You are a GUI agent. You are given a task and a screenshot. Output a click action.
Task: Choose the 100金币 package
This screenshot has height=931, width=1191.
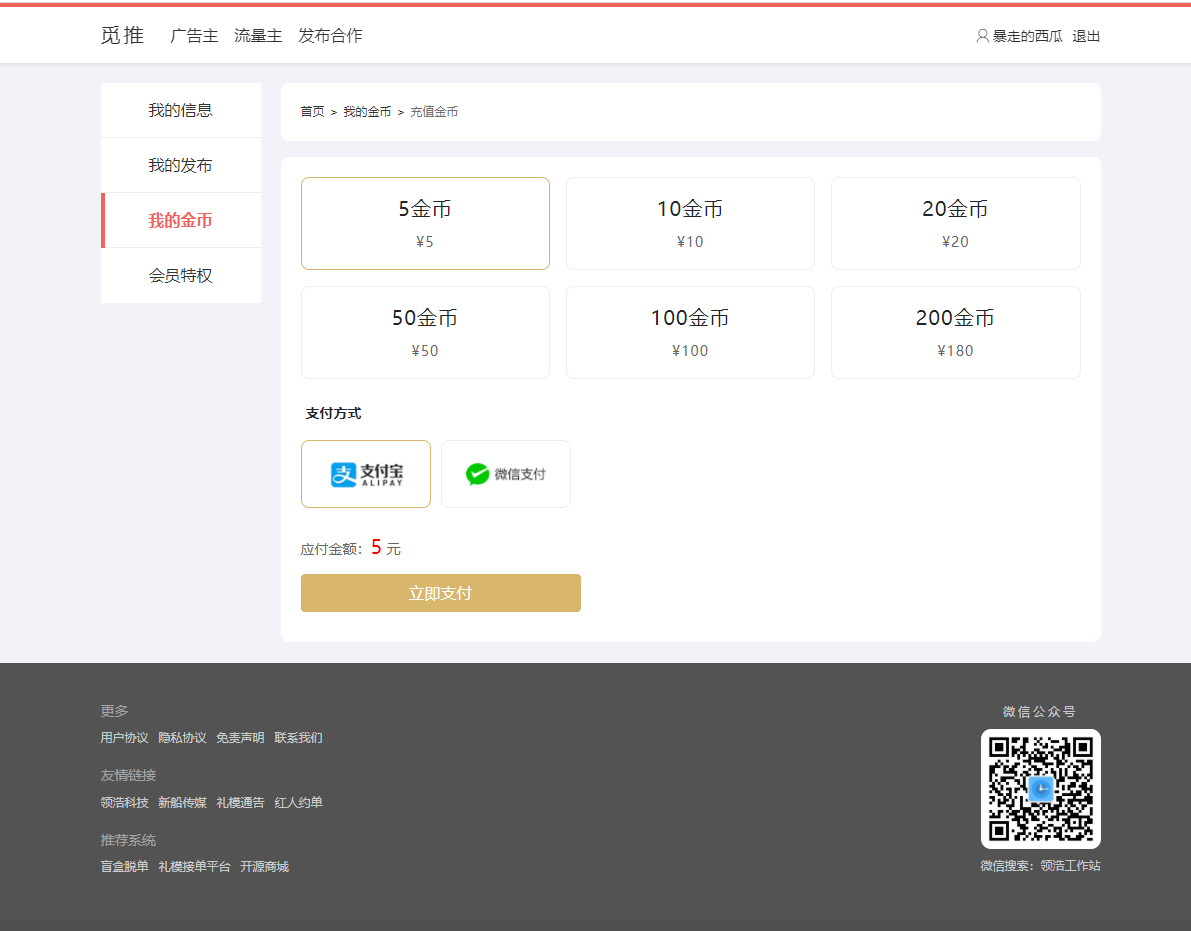tap(690, 332)
